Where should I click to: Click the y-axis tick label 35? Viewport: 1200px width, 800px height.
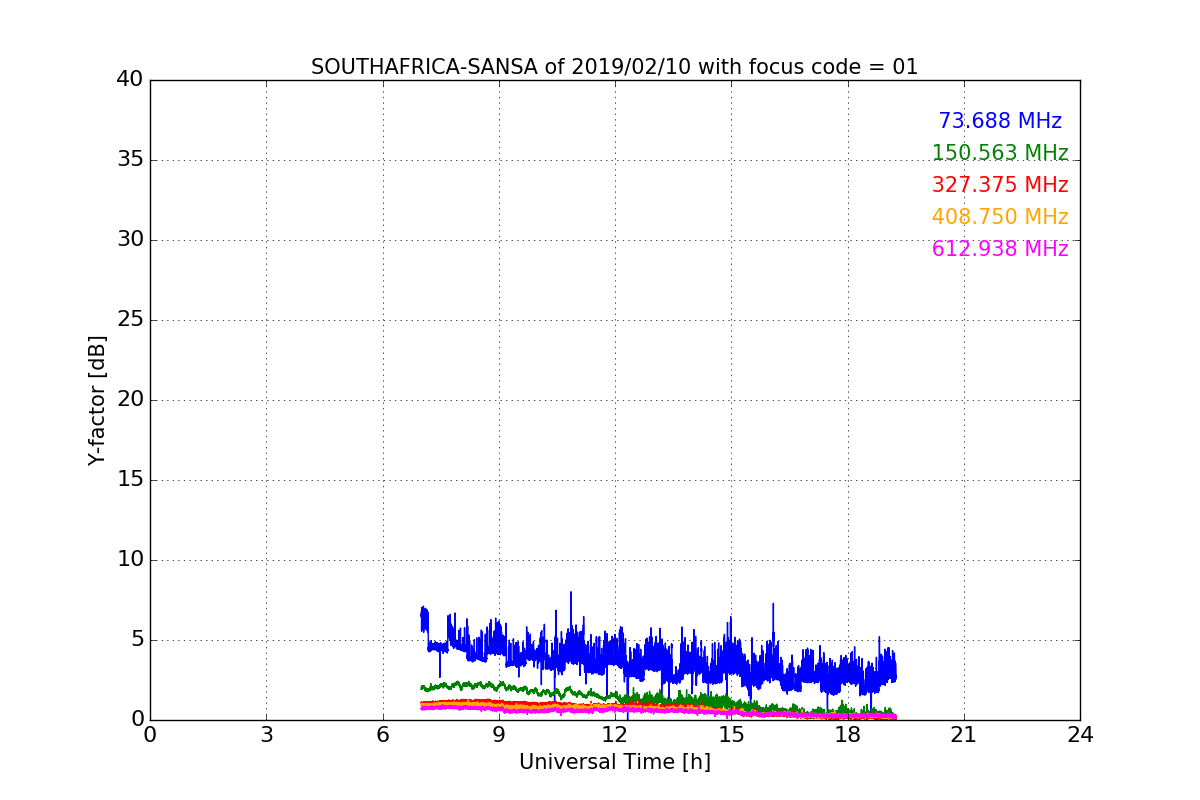130,160
